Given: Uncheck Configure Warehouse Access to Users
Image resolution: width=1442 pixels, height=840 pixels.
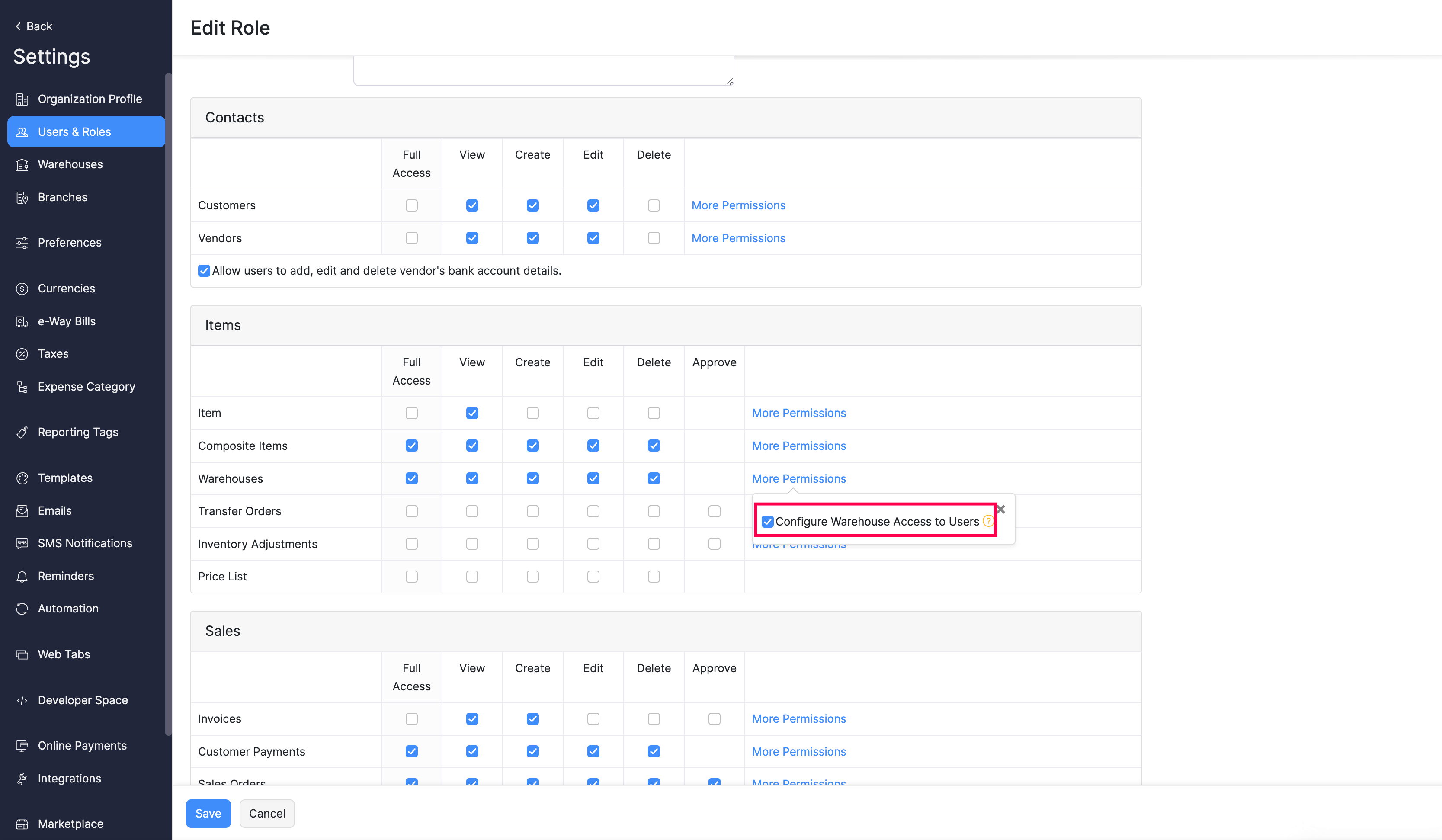Looking at the screenshot, I should click(767, 521).
